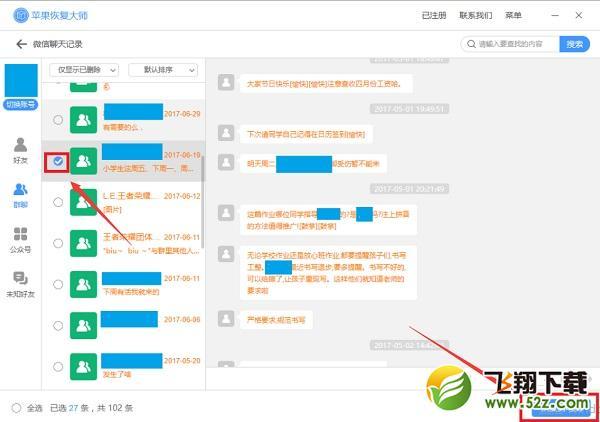
Task: Click group avatar of L.E 王者荣耀 chat
Action: [x=83, y=202]
